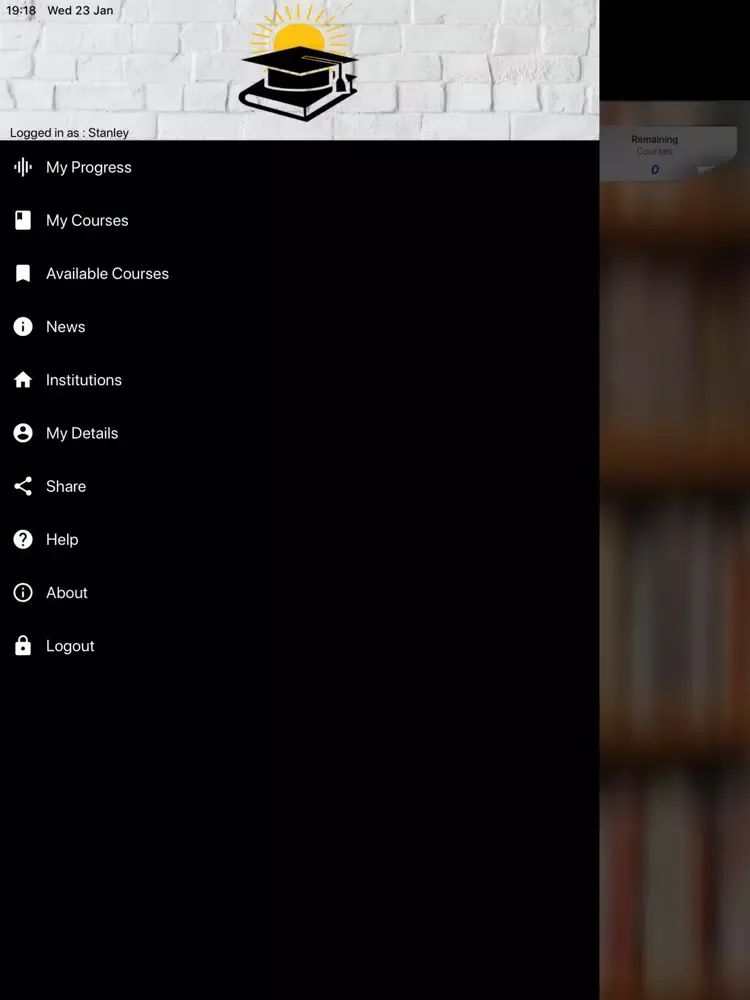Click the graduation cap logo
Image resolution: width=750 pixels, height=1000 pixels.
click(x=298, y=64)
